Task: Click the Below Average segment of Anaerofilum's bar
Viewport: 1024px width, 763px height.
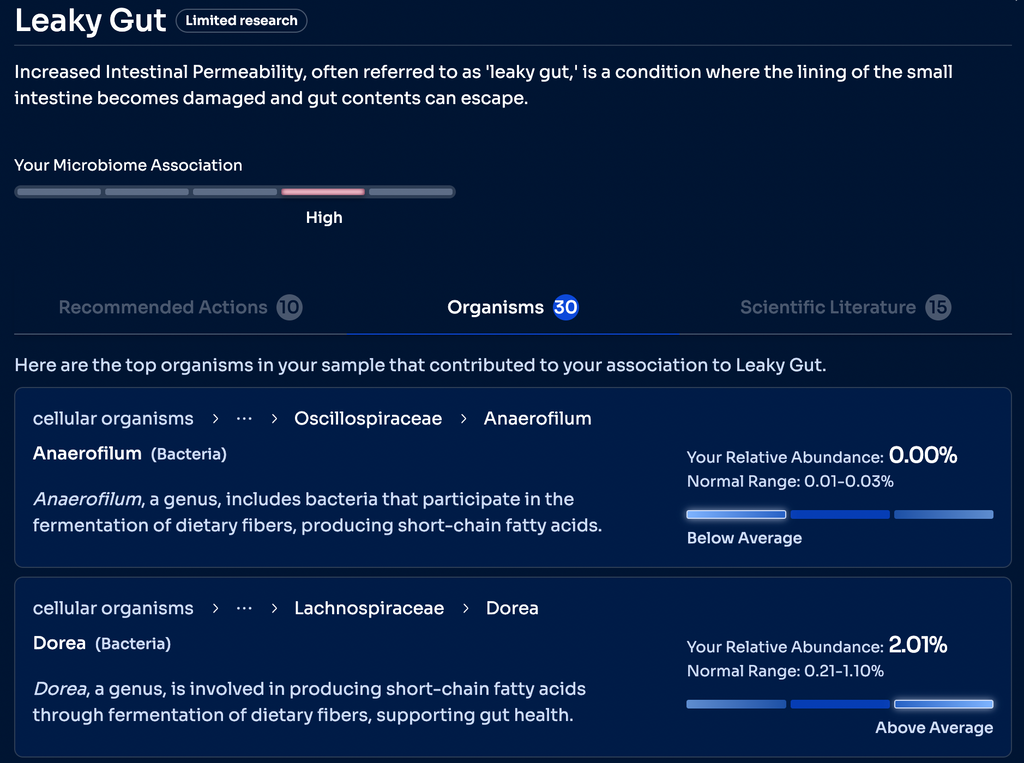Action: [736, 515]
